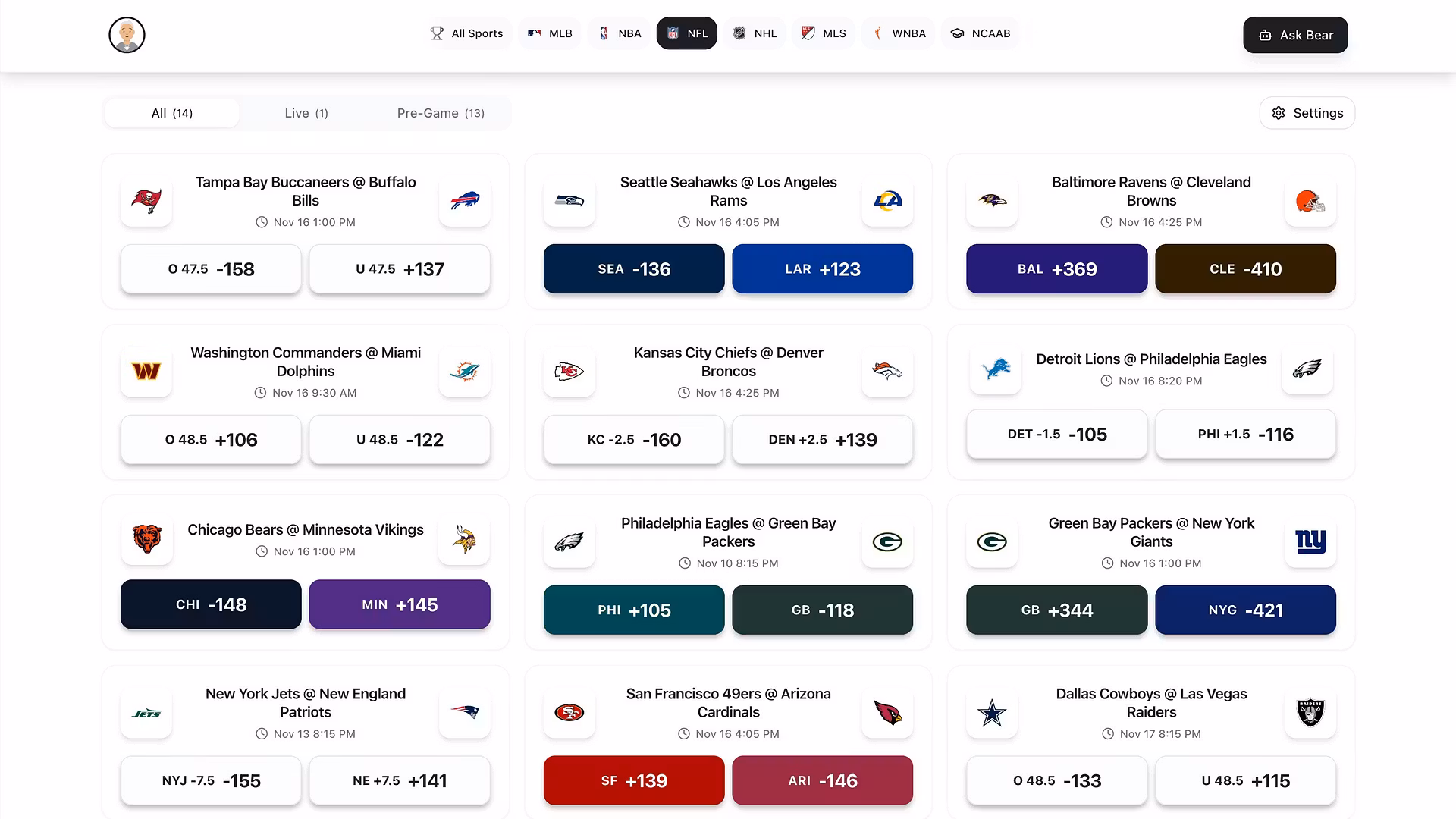This screenshot has width=1456, height=819.
Task: Open Settings with the gear button
Action: click(1307, 113)
